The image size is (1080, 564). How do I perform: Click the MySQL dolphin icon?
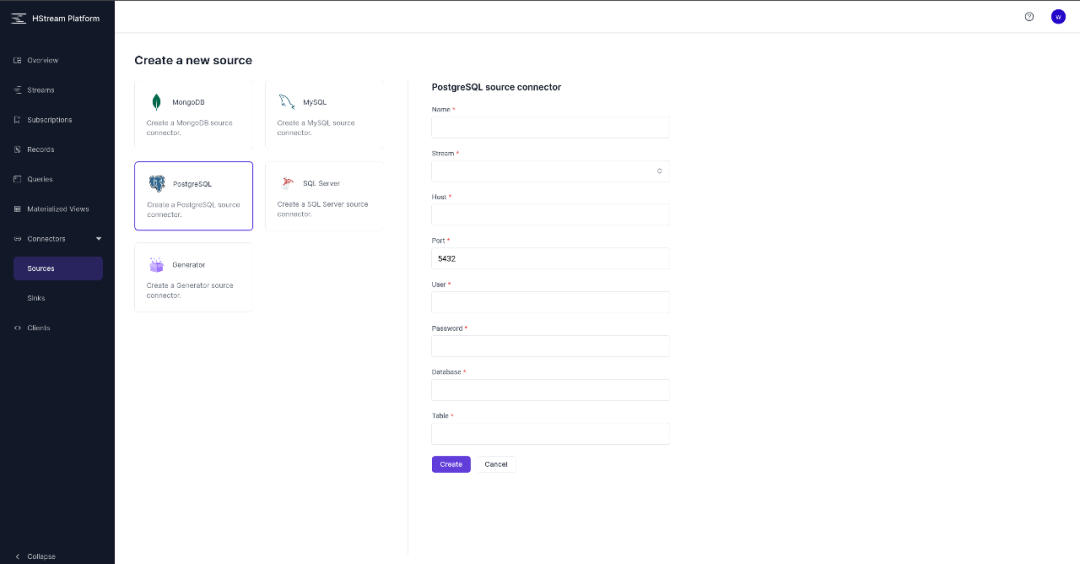click(x=286, y=102)
